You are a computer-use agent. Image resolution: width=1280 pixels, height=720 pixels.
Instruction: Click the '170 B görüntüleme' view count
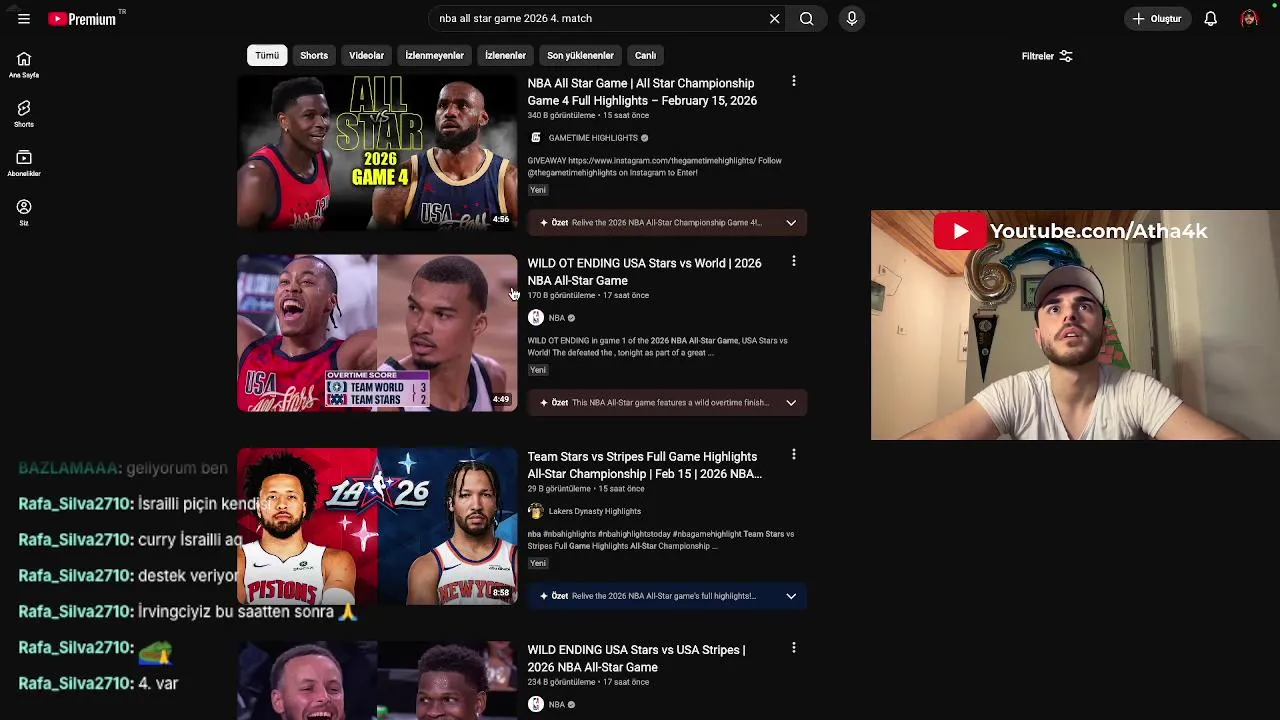click(x=561, y=295)
